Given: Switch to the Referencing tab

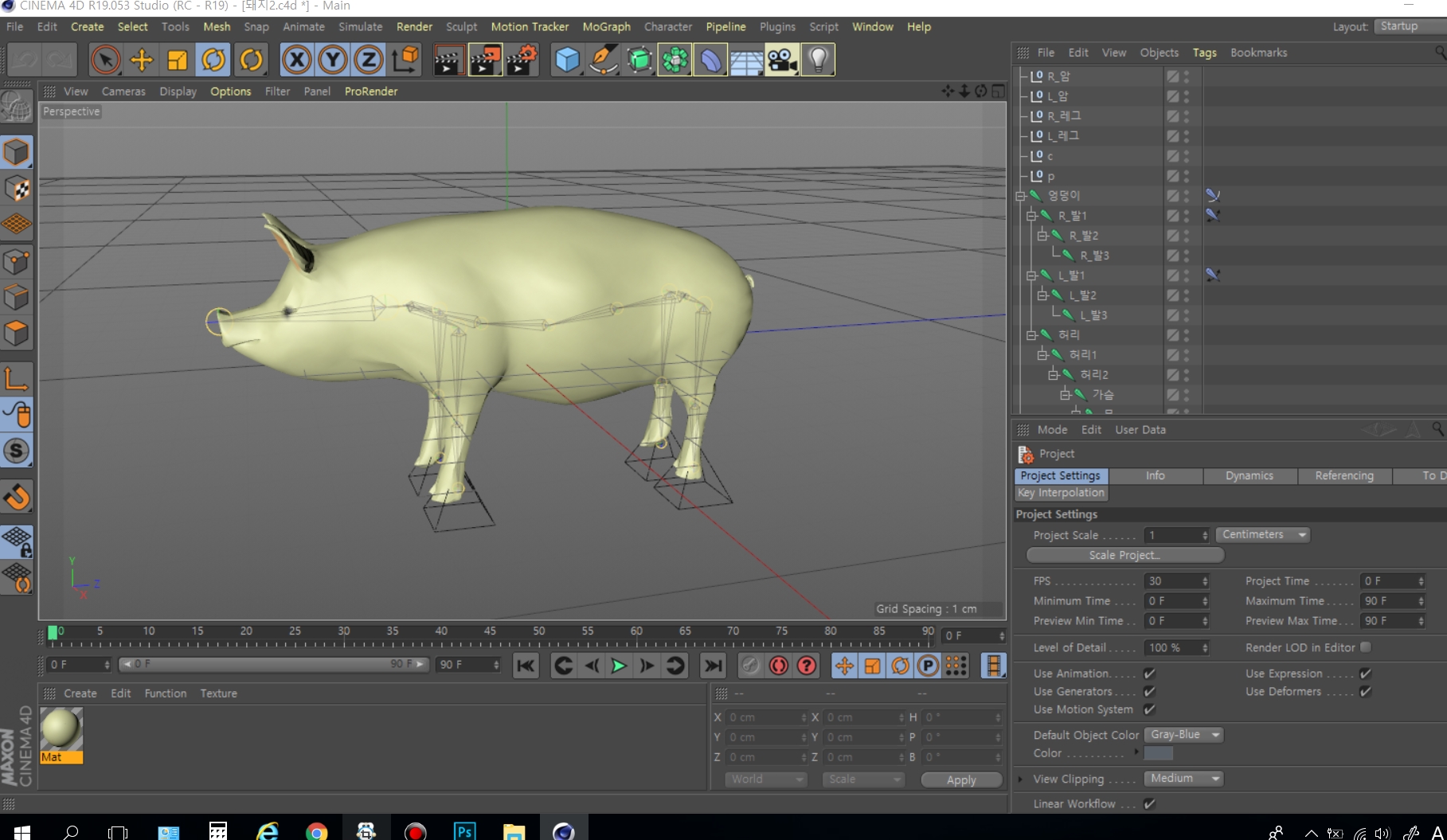Looking at the screenshot, I should click(x=1344, y=476).
